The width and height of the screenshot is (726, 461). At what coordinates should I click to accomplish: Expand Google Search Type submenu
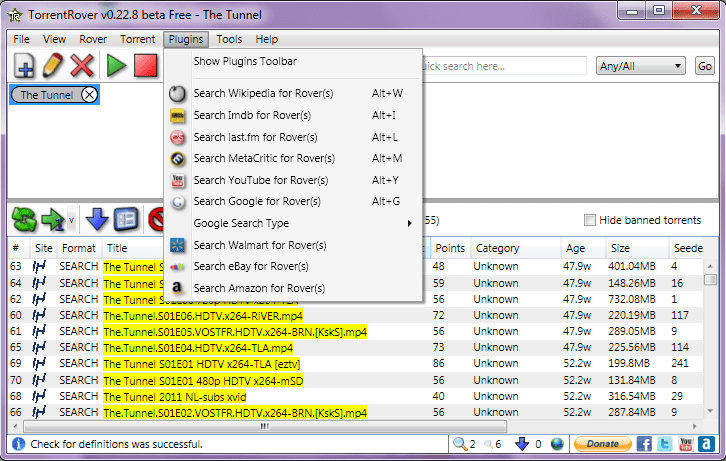(x=293, y=223)
